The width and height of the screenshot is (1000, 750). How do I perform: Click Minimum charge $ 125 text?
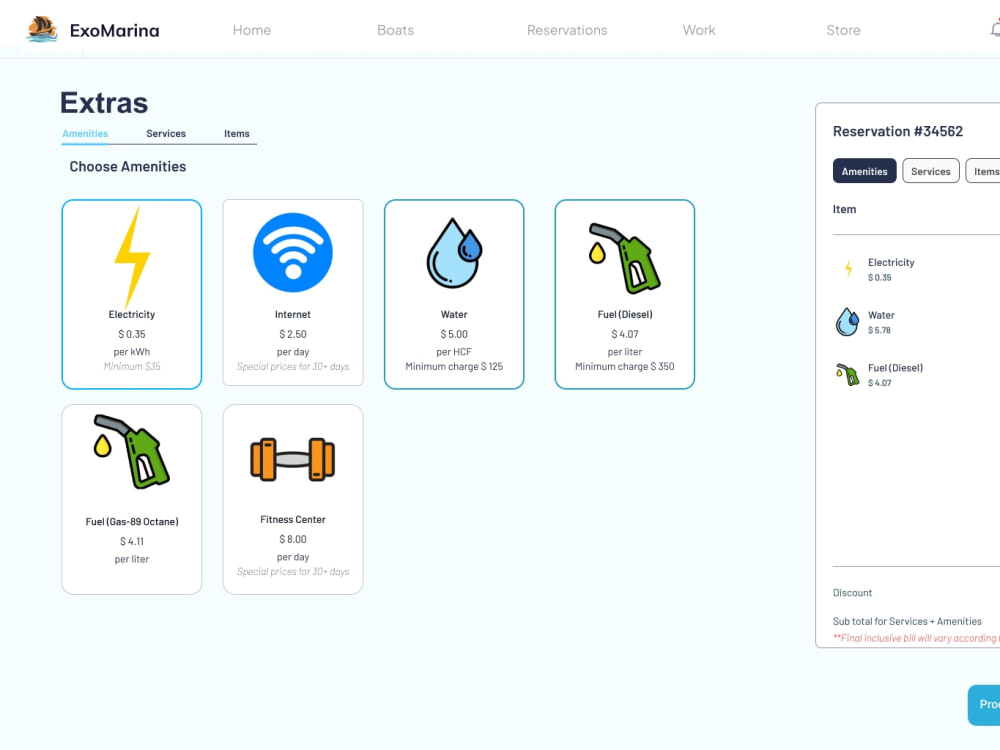click(x=454, y=366)
